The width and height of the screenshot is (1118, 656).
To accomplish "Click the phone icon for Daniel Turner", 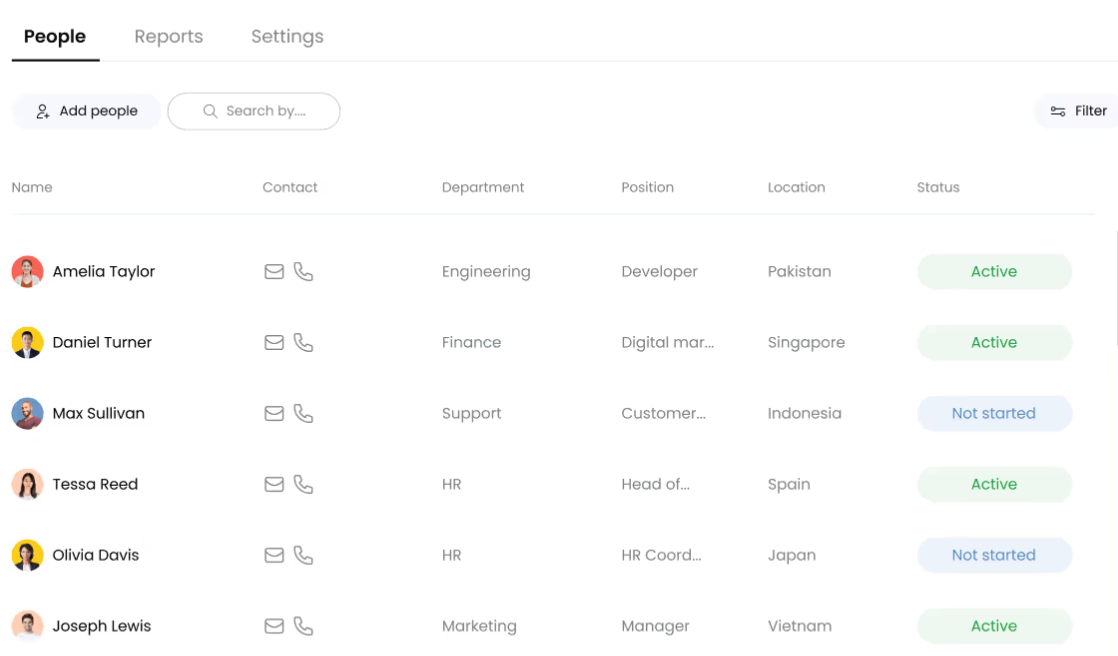I will (x=303, y=343).
